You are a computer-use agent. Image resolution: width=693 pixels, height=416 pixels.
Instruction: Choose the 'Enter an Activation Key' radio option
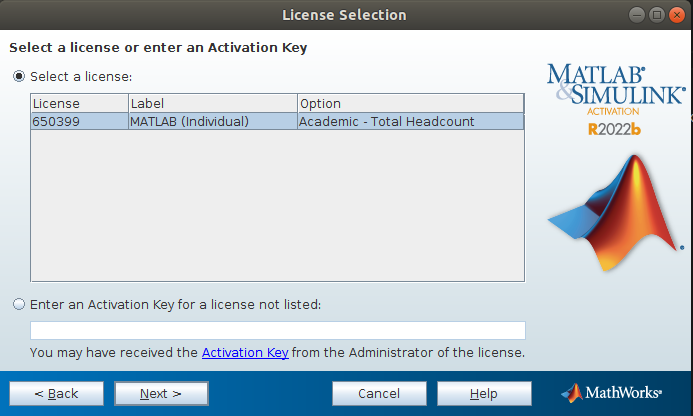coord(19,305)
